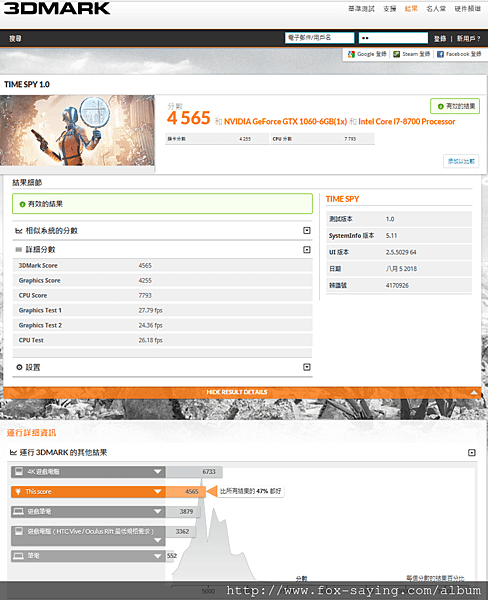
Task: Click the 3362 score bar value
Action: [x=182, y=532]
